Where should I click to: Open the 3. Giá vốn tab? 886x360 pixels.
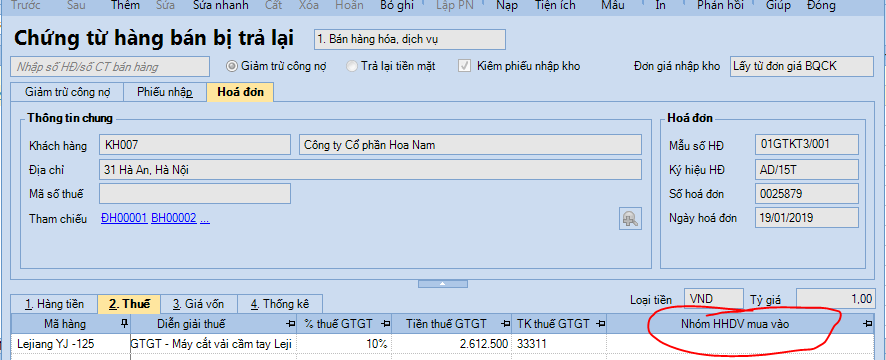click(x=198, y=304)
